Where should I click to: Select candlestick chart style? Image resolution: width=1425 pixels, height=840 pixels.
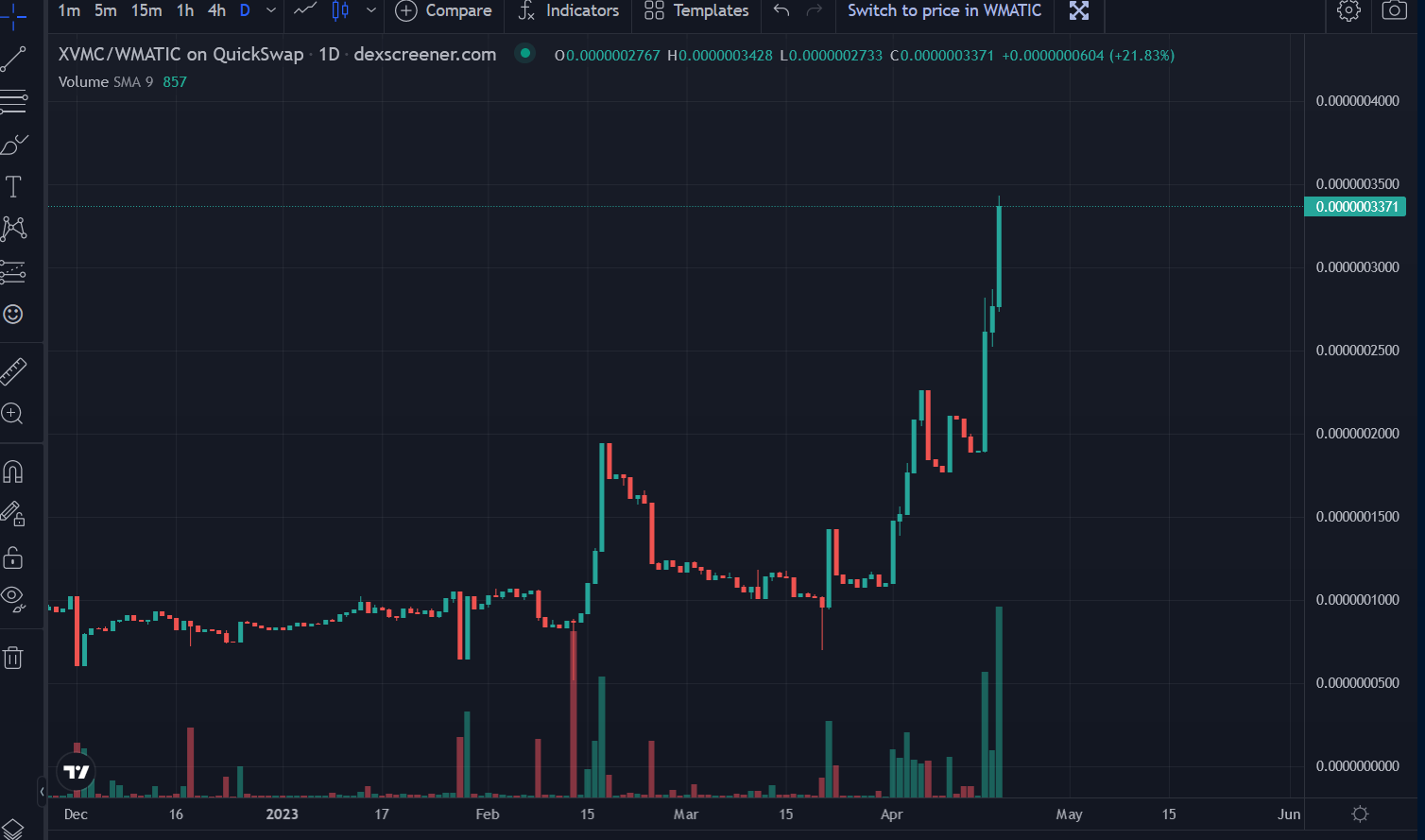[x=340, y=10]
